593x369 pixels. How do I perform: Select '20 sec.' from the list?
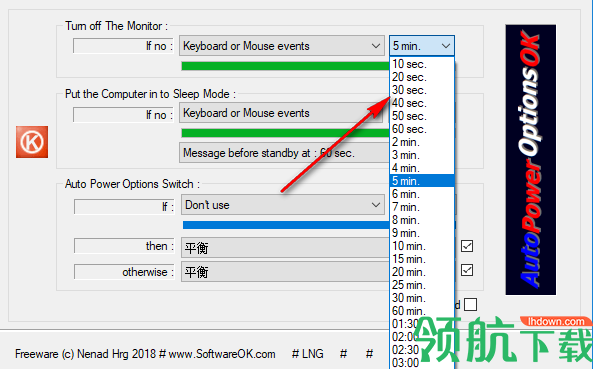[422, 77]
